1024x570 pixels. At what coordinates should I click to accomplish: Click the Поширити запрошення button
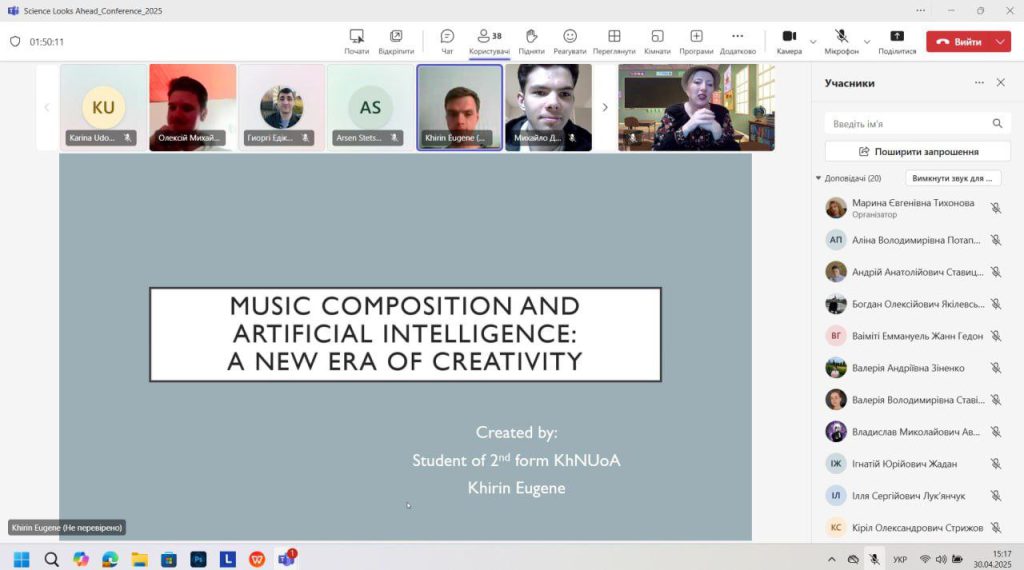(917, 152)
